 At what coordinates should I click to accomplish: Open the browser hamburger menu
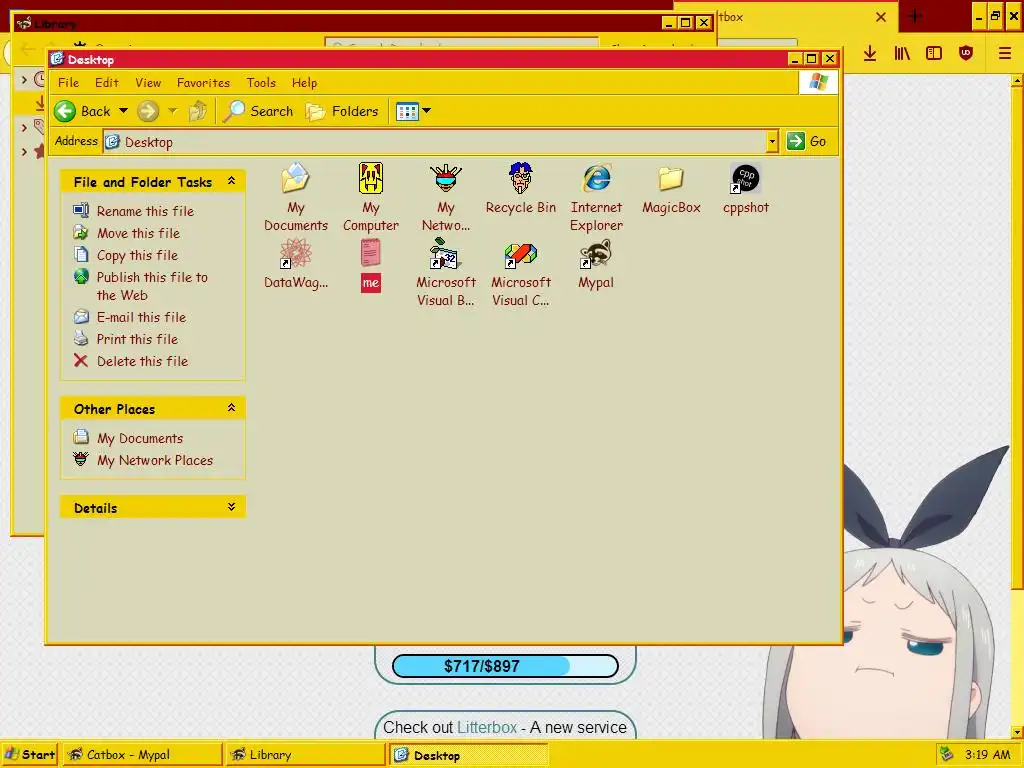point(1004,54)
